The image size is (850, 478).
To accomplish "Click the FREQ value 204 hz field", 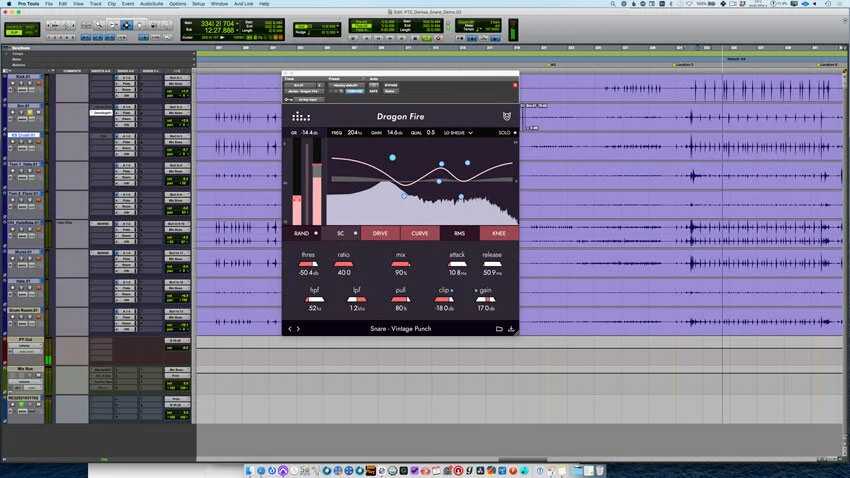I will click(x=355, y=133).
